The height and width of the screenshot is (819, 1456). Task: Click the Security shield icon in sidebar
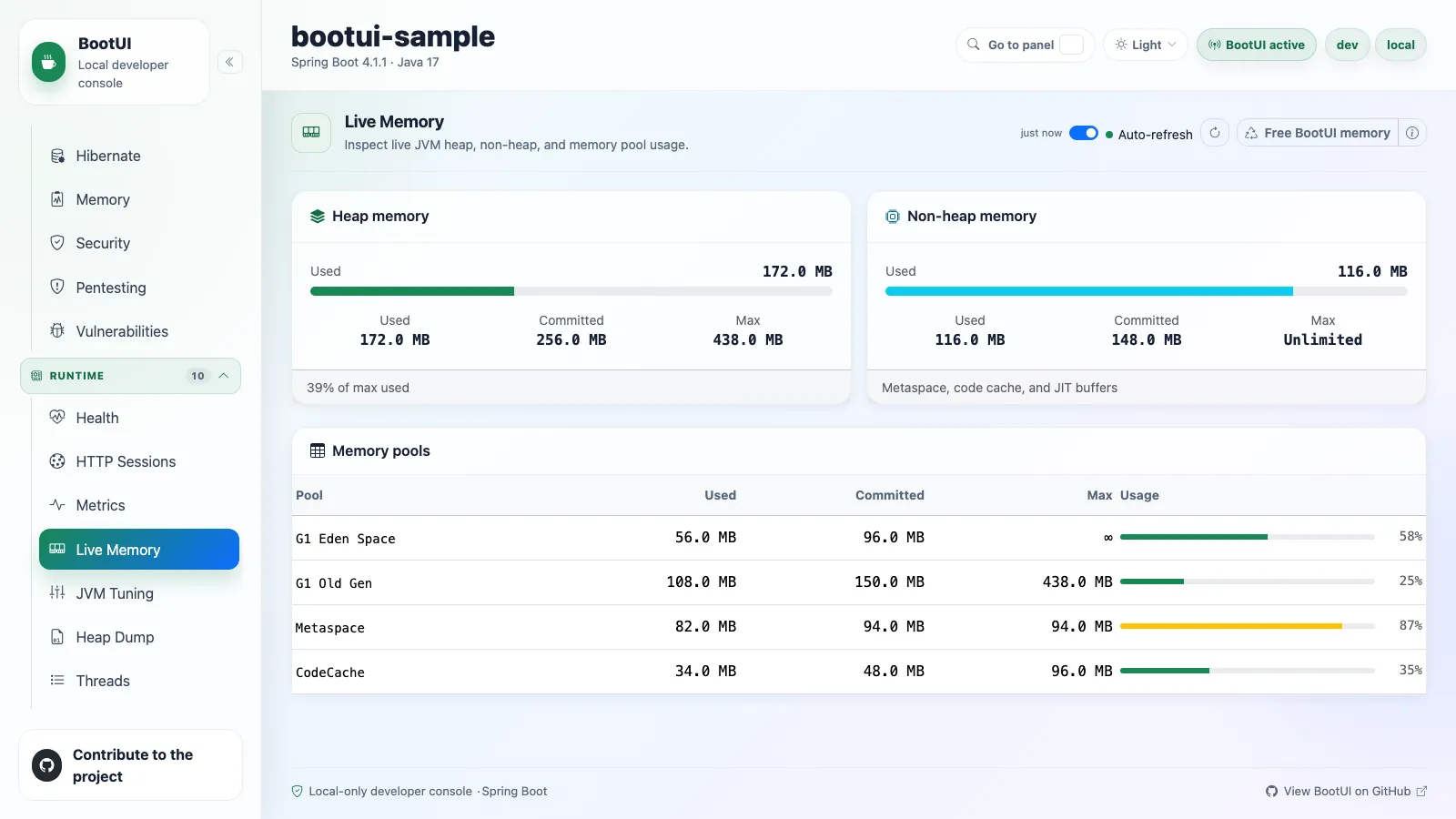57,243
